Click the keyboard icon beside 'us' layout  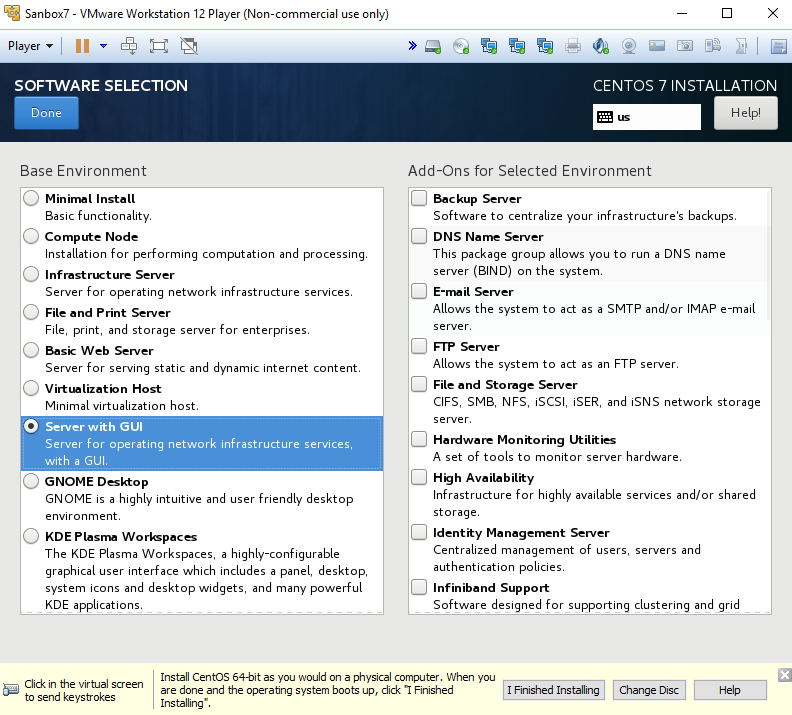[x=605, y=117]
